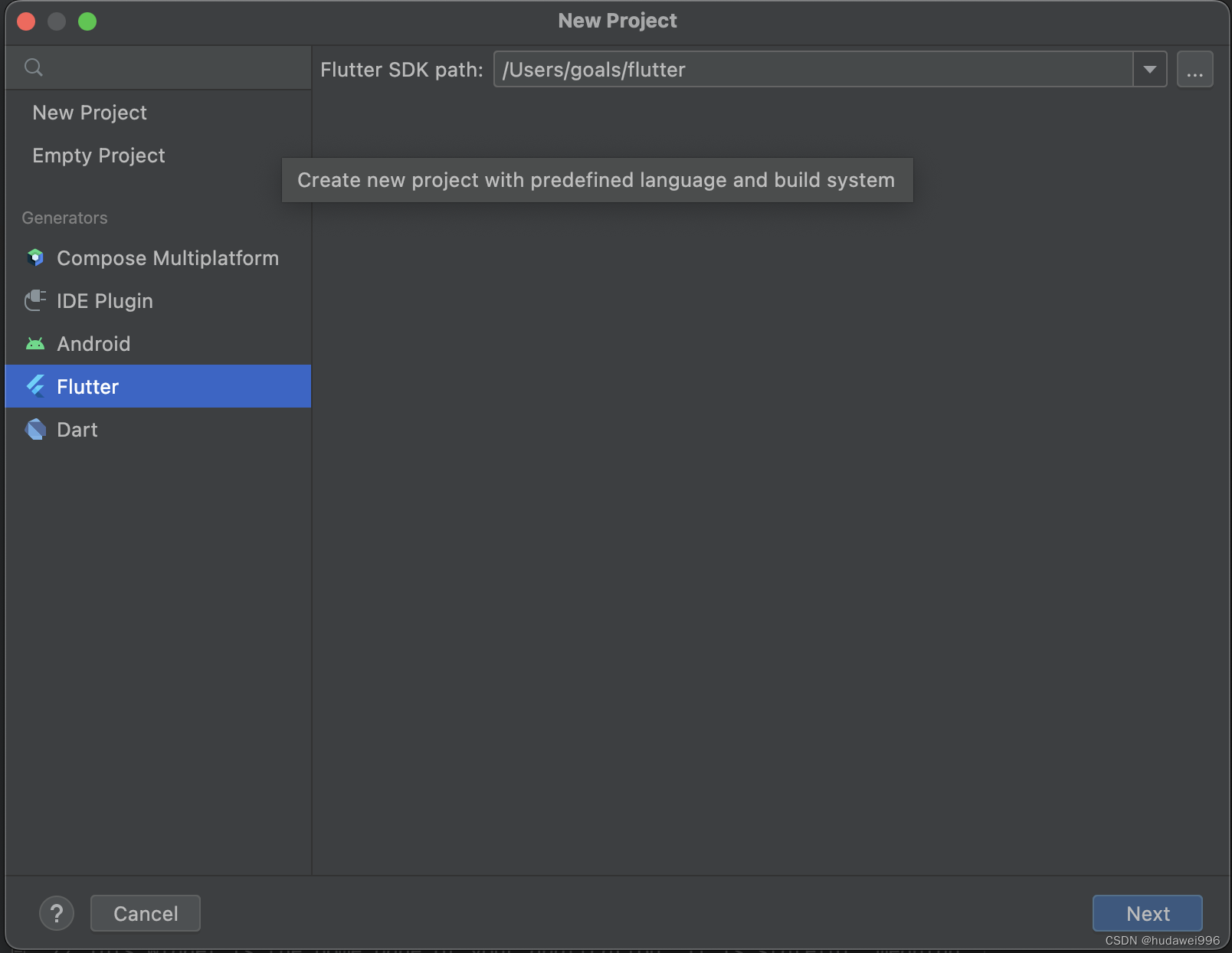Click the Cancel button
The height and width of the screenshot is (953, 1232).
[x=145, y=913]
